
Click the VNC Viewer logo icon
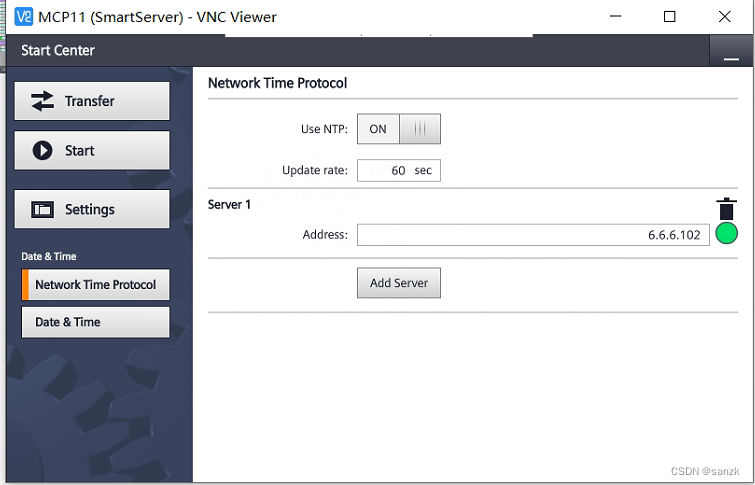(24, 16)
